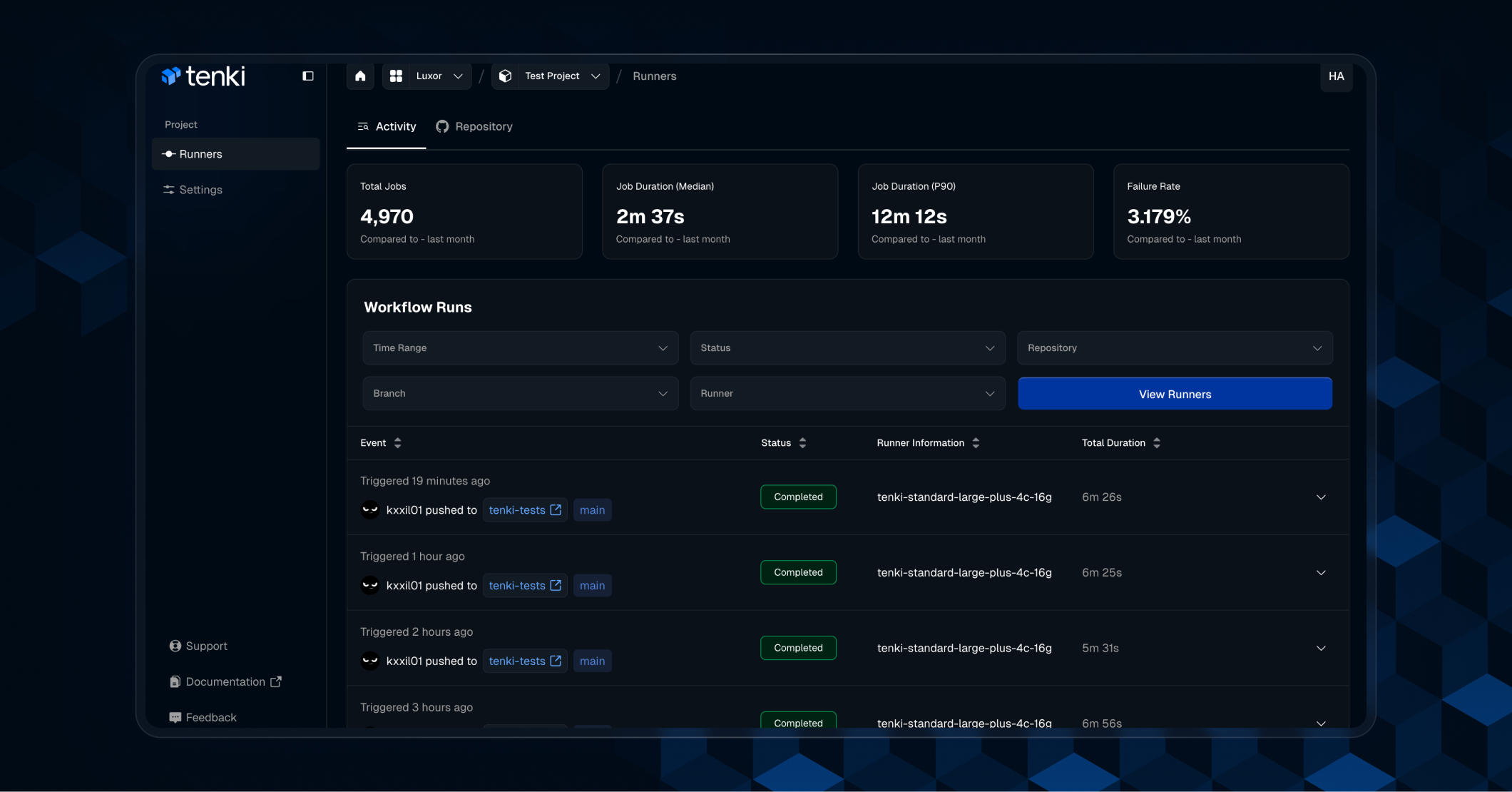Open the Test Project dropdown
1512x792 pixels.
click(x=551, y=76)
